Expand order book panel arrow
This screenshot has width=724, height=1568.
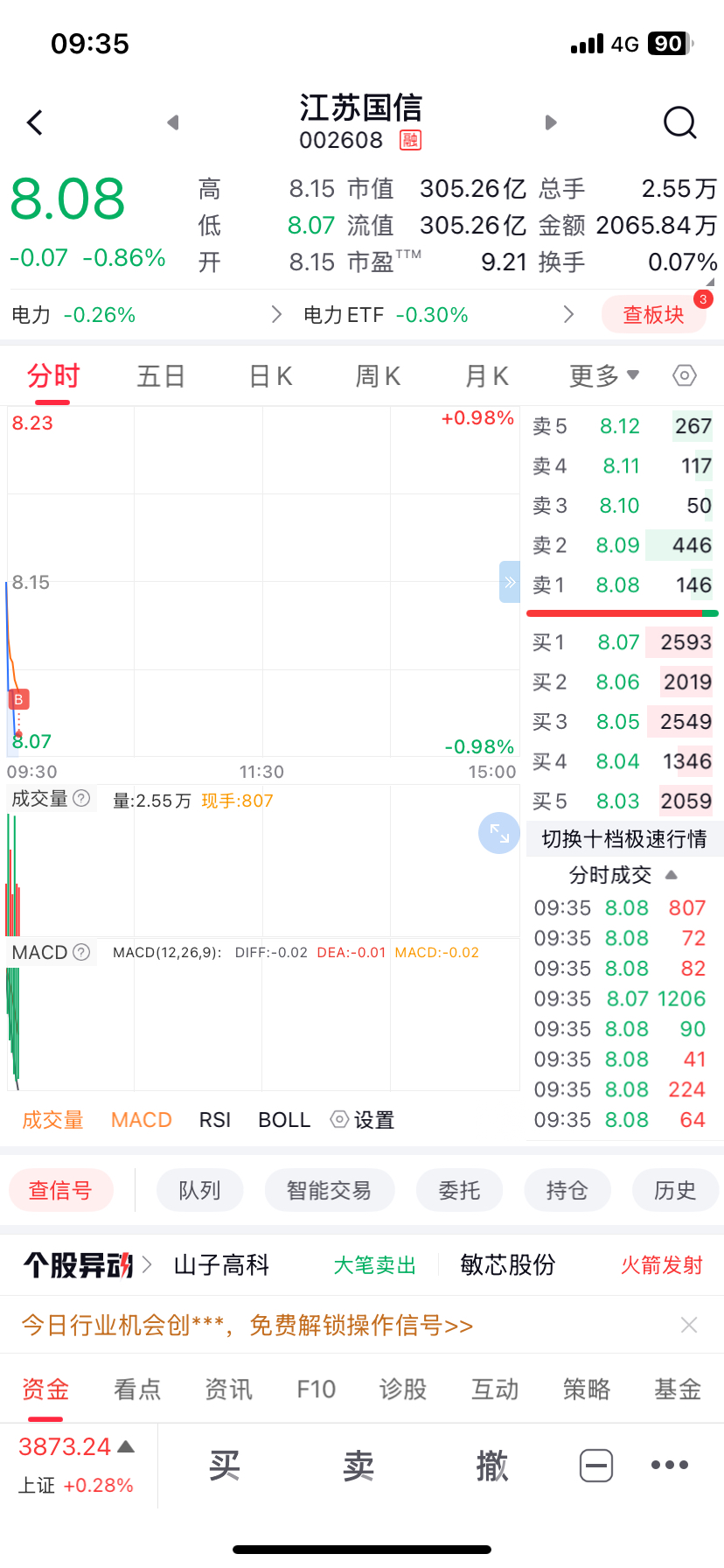pos(510,582)
